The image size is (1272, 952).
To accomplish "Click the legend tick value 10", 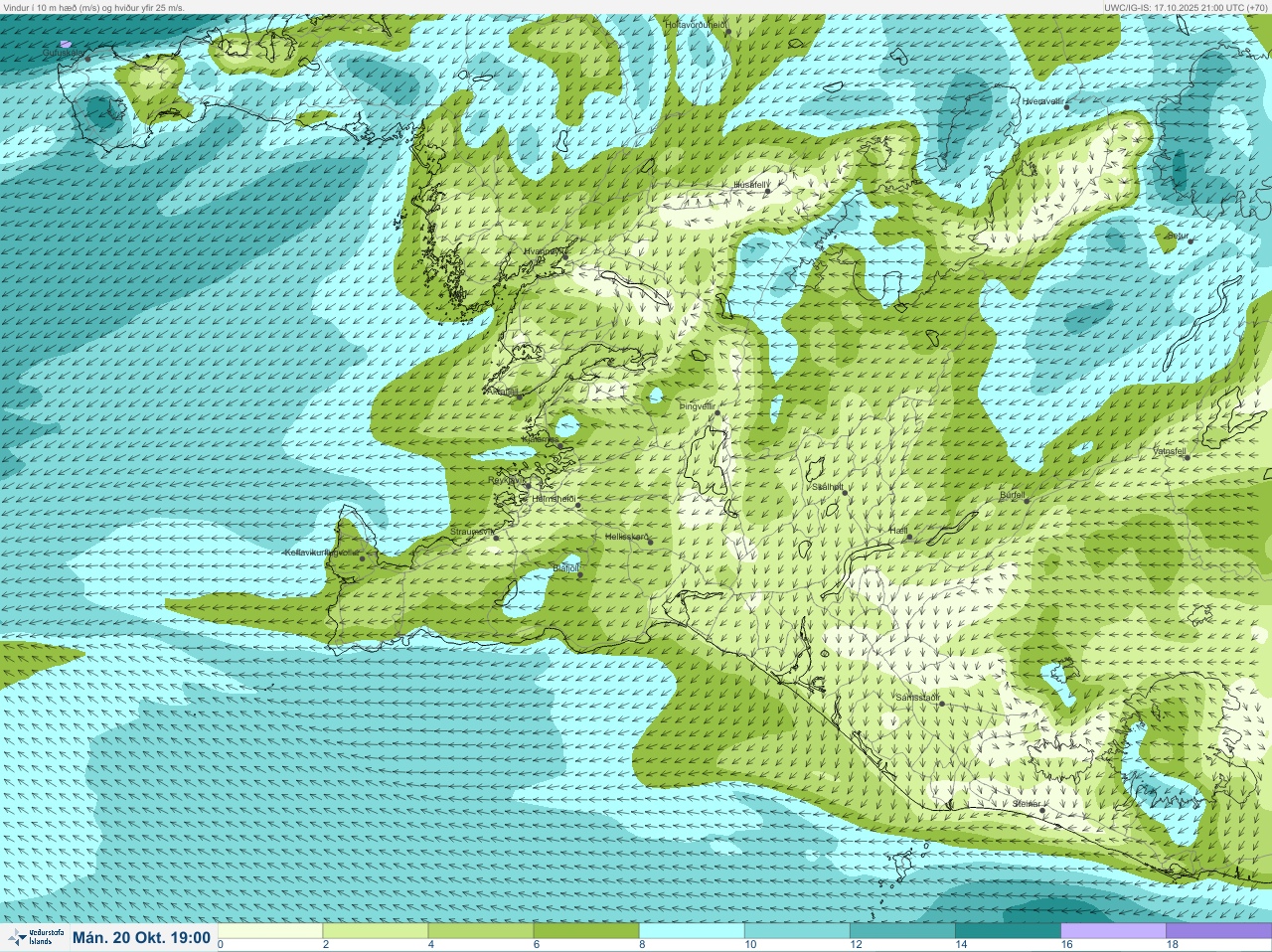I will (749, 945).
